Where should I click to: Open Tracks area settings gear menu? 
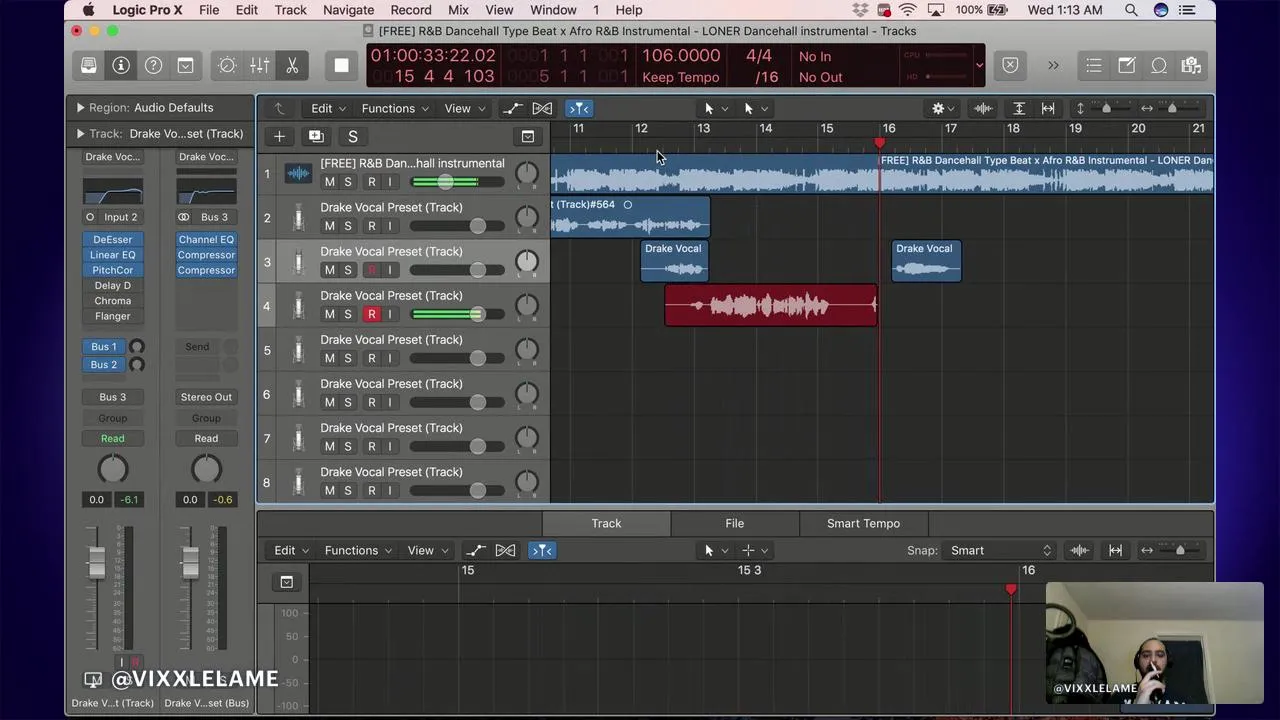point(943,108)
